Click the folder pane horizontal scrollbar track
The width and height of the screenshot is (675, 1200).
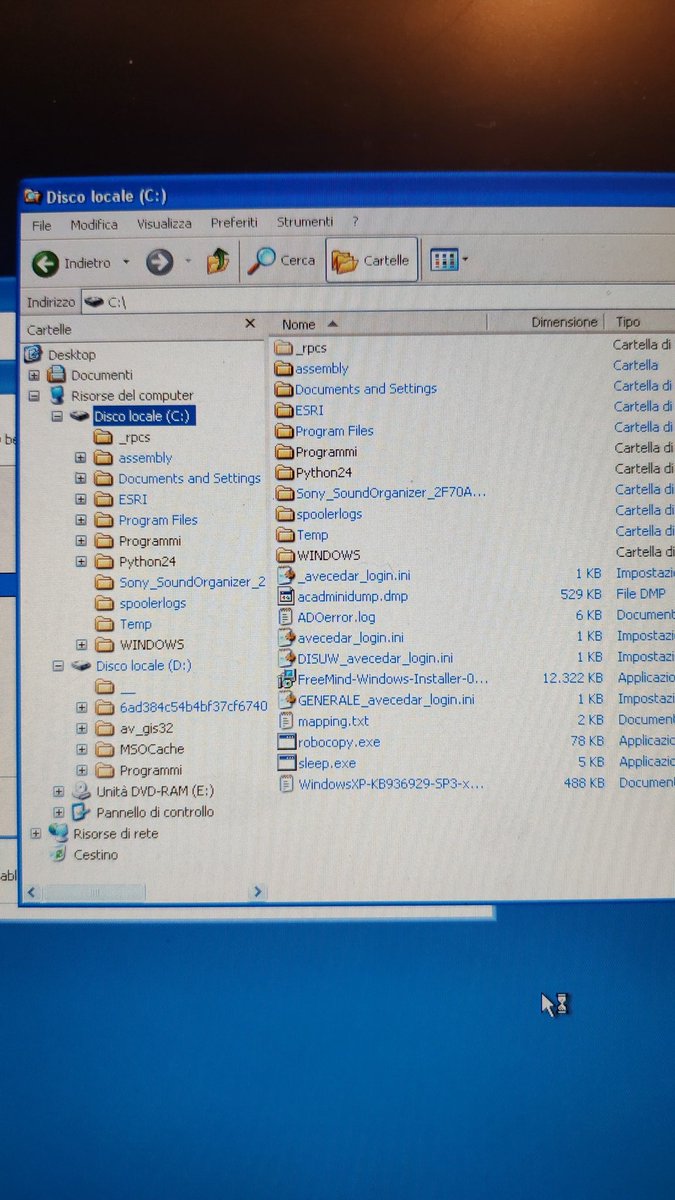pos(144,891)
